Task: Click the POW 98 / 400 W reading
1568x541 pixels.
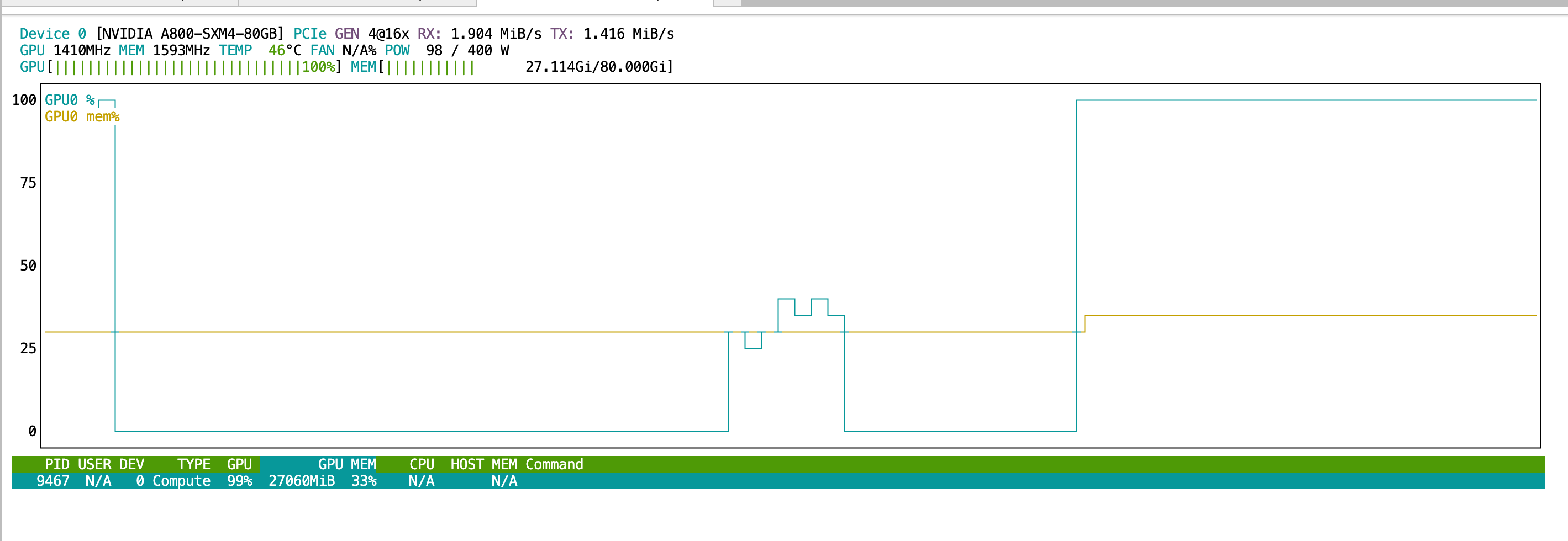Action: tap(447, 50)
